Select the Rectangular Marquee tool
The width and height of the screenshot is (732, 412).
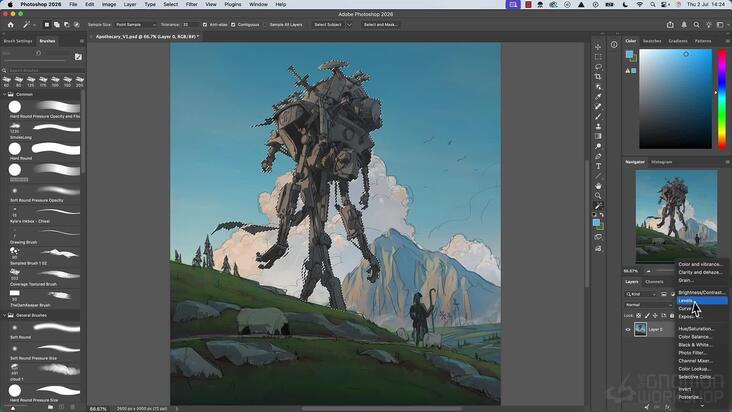click(598, 57)
